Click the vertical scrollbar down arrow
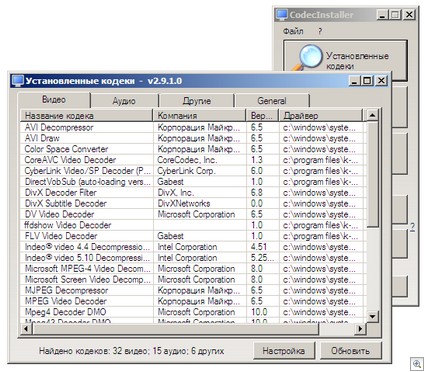This screenshot has height=372, width=425. pyautogui.click(x=372, y=316)
